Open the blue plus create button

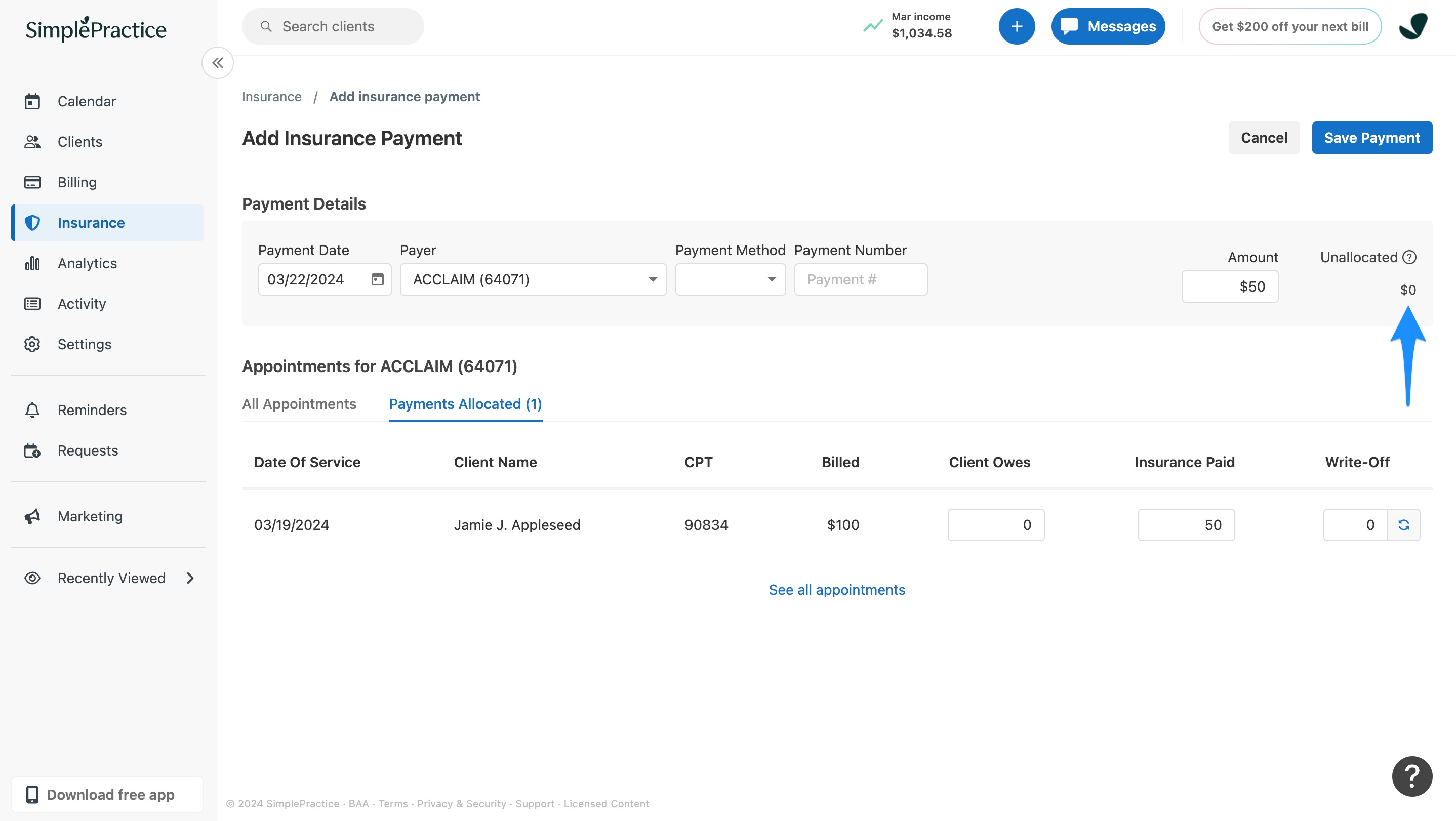tap(1016, 26)
